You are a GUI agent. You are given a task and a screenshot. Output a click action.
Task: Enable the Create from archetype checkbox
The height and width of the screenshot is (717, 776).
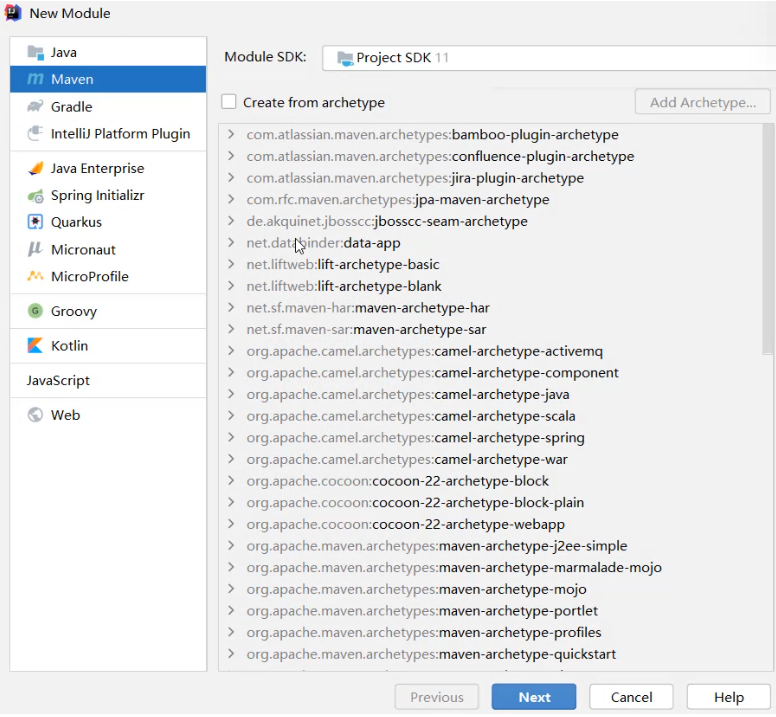point(229,102)
